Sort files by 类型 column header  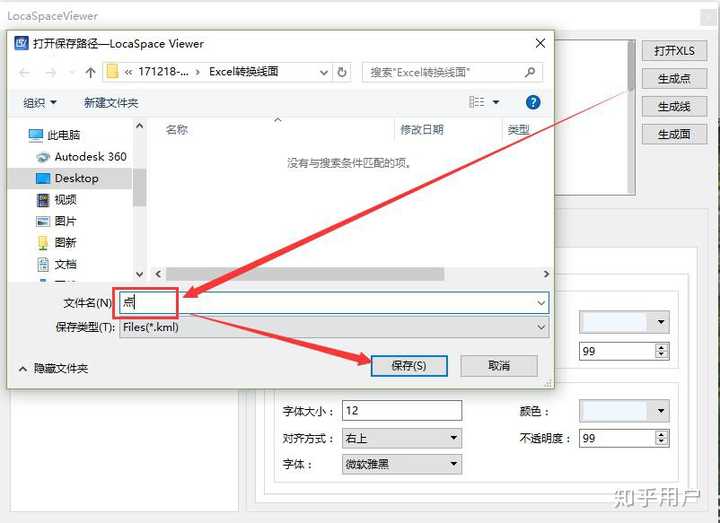[x=518, y=130]
